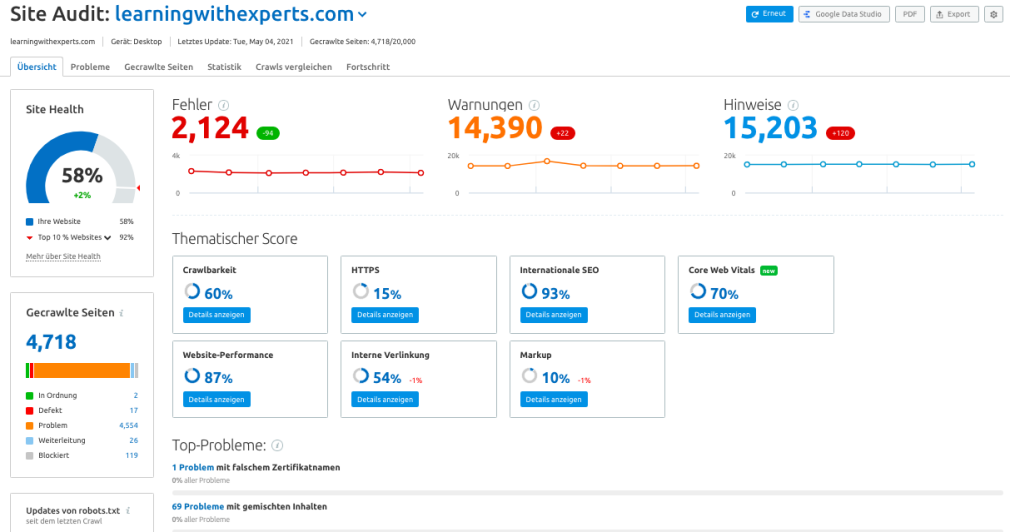1010x532 pixels.
Task: Click the Site Health 58% gauge
Action: [82, 167]
